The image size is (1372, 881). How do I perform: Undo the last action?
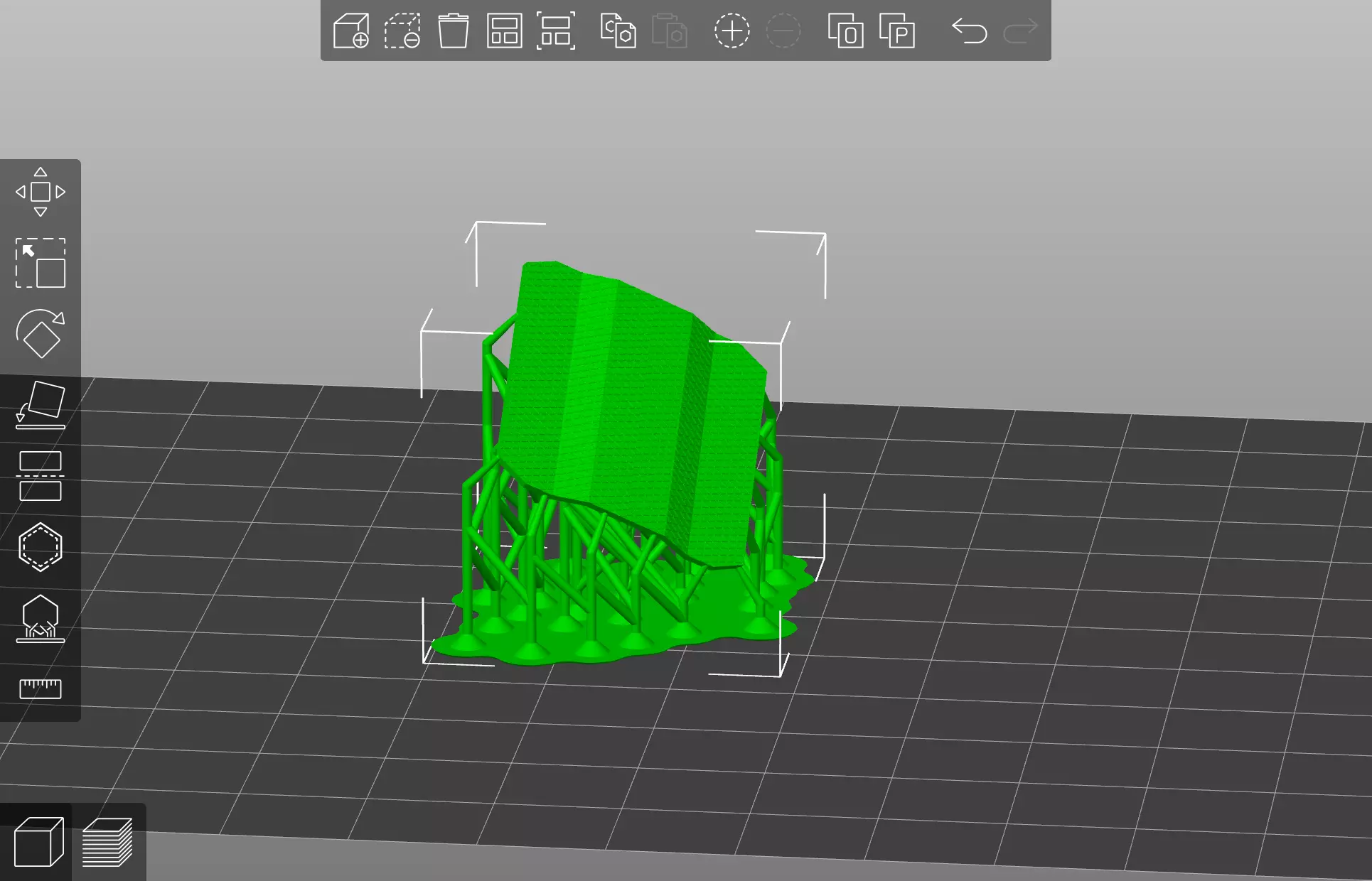click(x=969, y=31)
